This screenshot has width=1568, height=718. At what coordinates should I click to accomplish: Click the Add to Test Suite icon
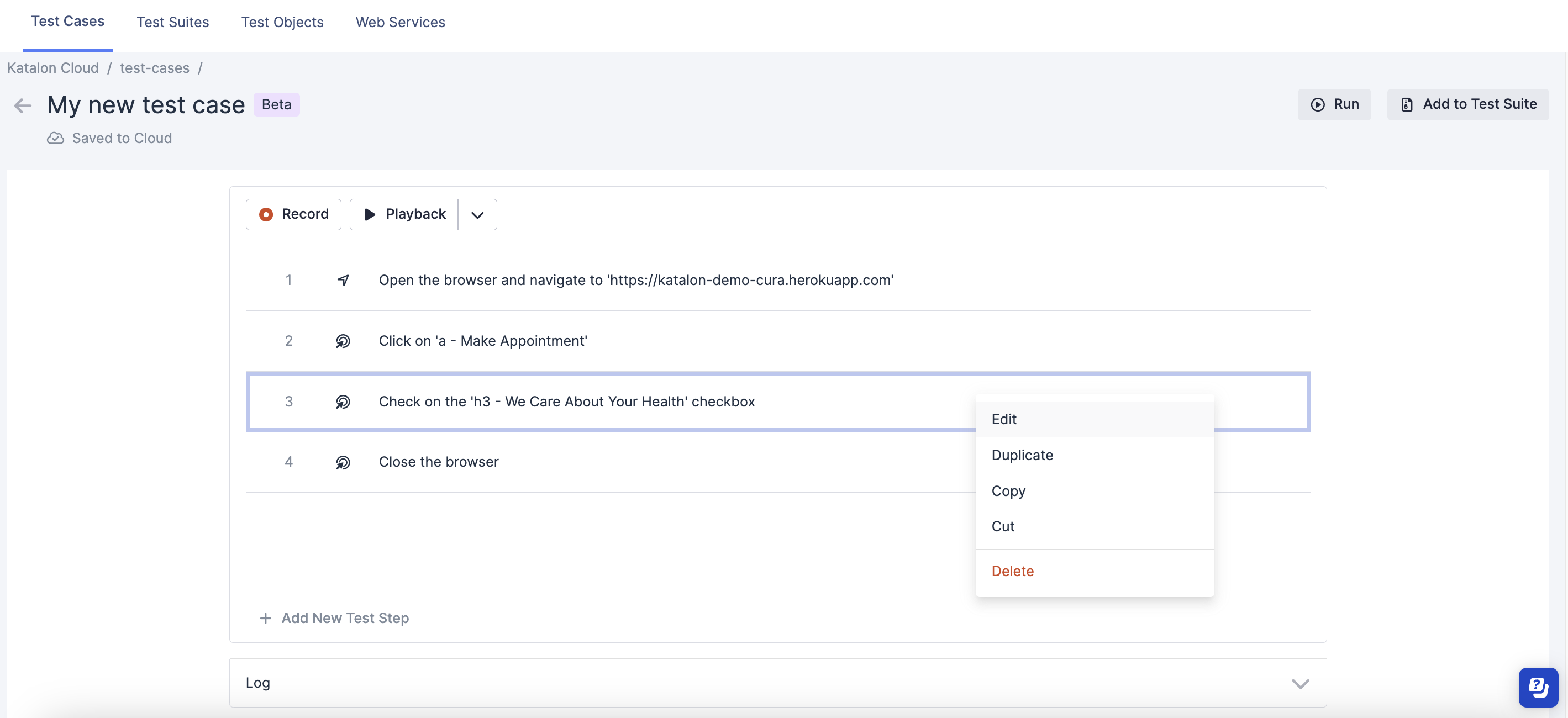click(1407, 104)
